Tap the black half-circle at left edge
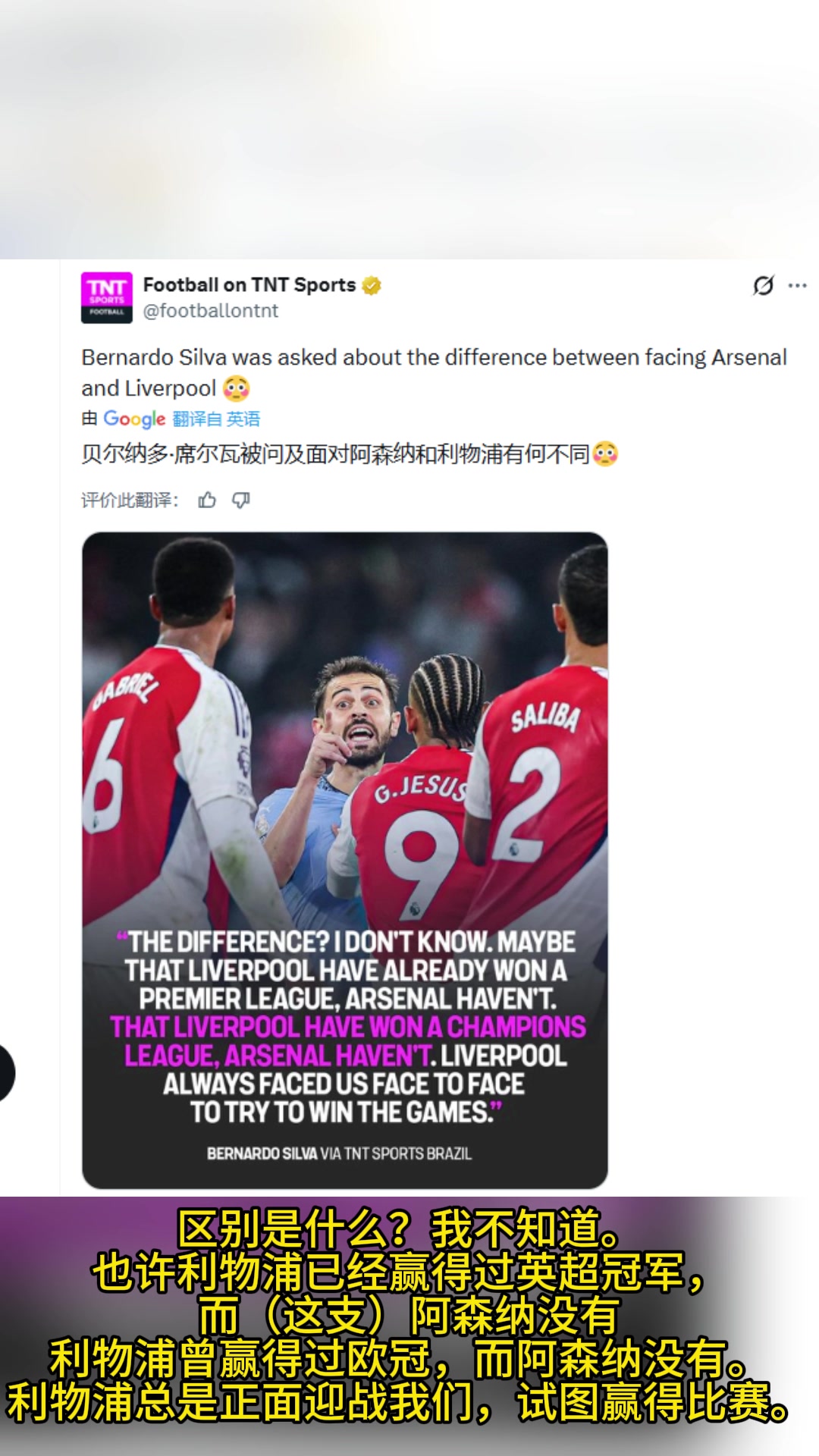Image resolution: width=819 pixels, height=1456 pixels. coord(6,1072)
